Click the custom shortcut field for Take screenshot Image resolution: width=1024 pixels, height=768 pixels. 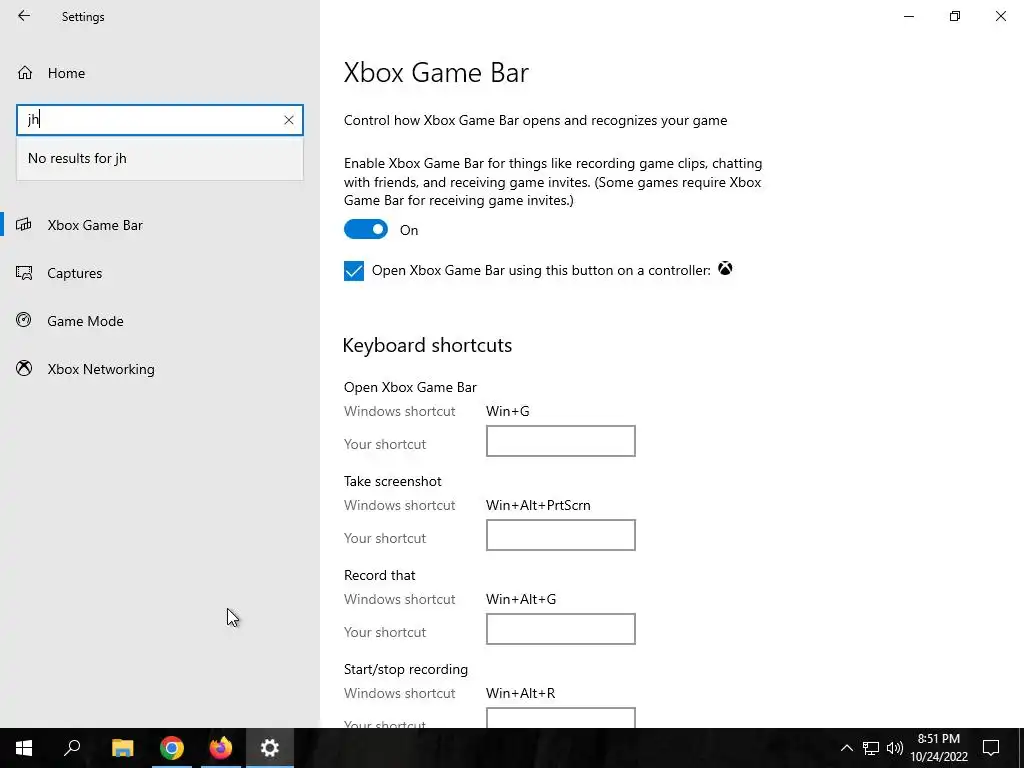click(560, 536)
